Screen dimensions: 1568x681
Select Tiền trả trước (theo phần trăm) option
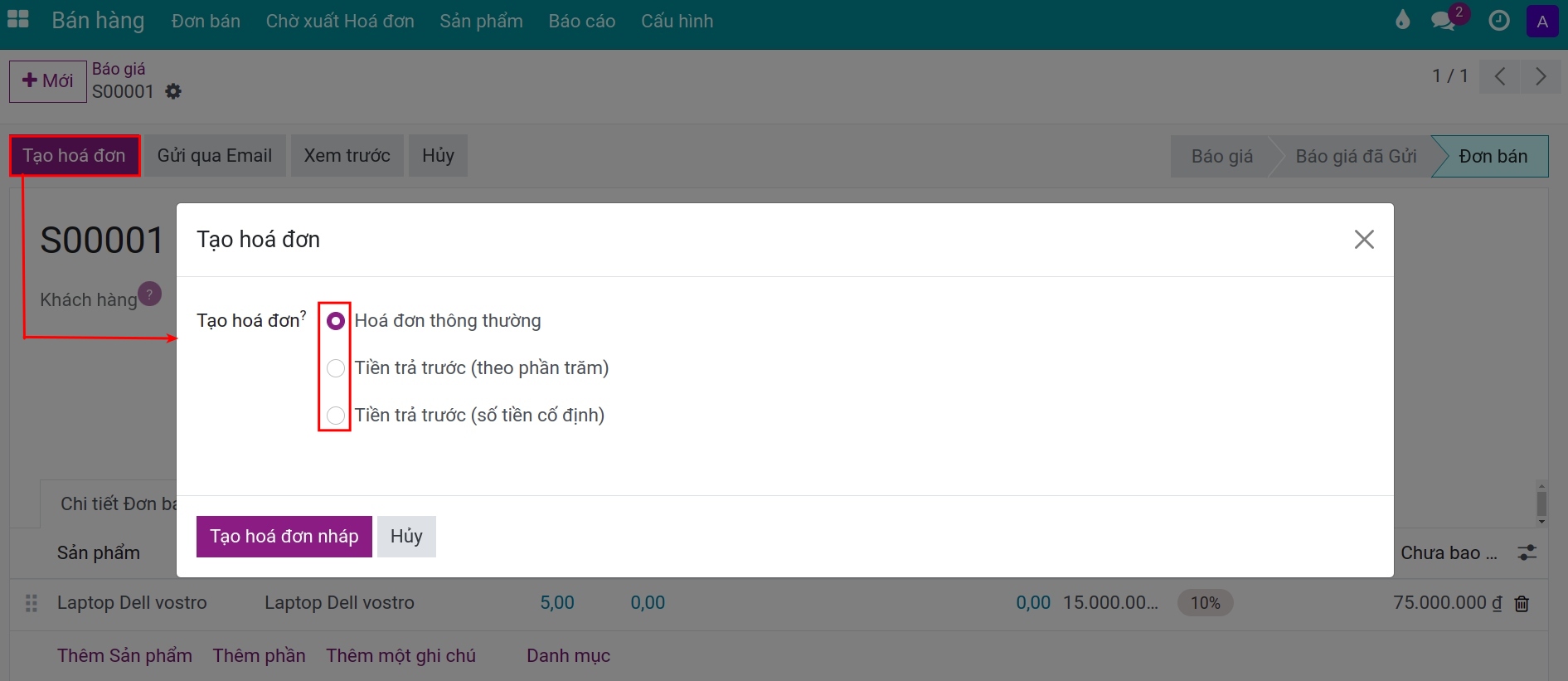pyautogui.click(x=336, y=368)
